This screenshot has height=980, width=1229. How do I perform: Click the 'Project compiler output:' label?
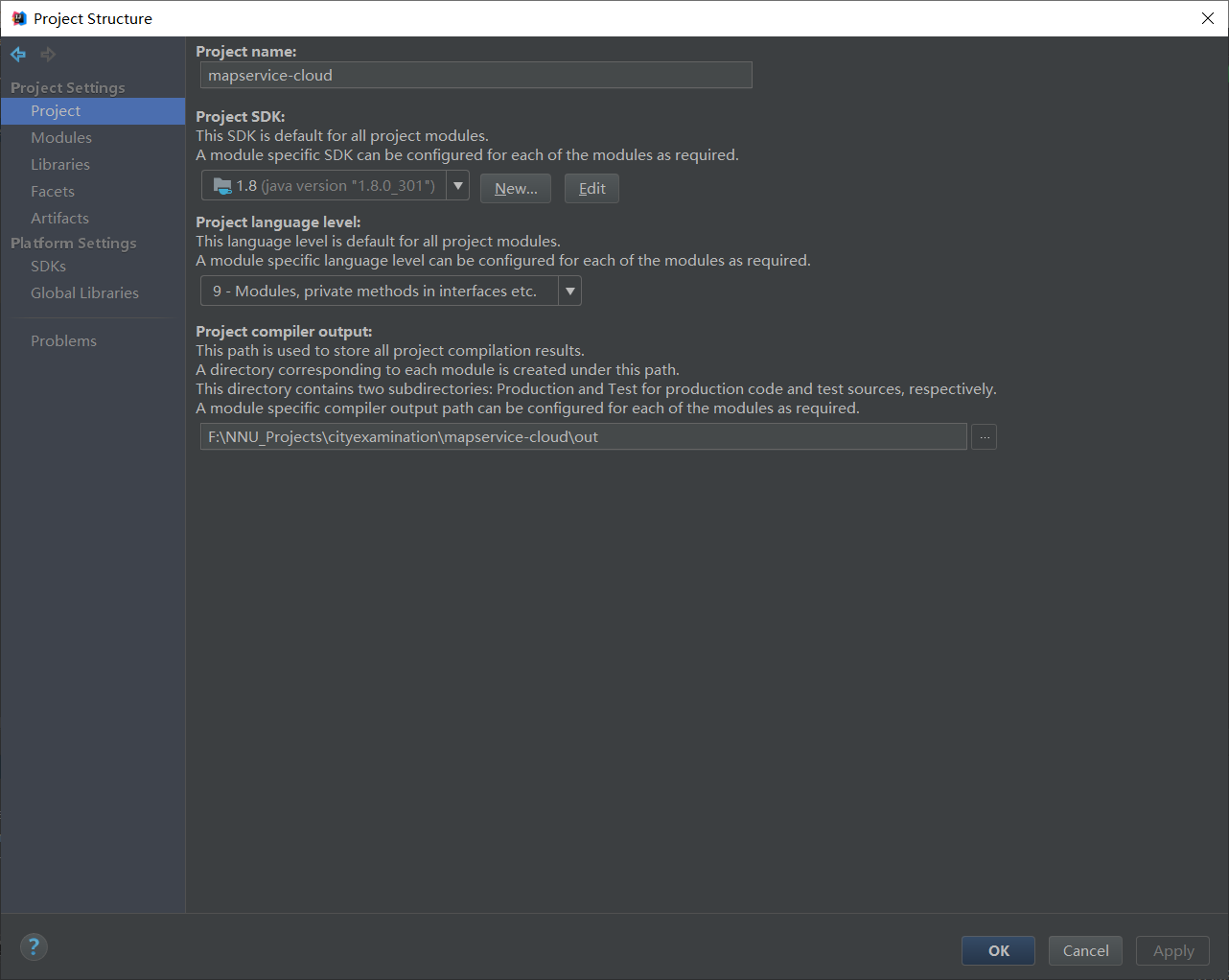(x=284, y=332)
